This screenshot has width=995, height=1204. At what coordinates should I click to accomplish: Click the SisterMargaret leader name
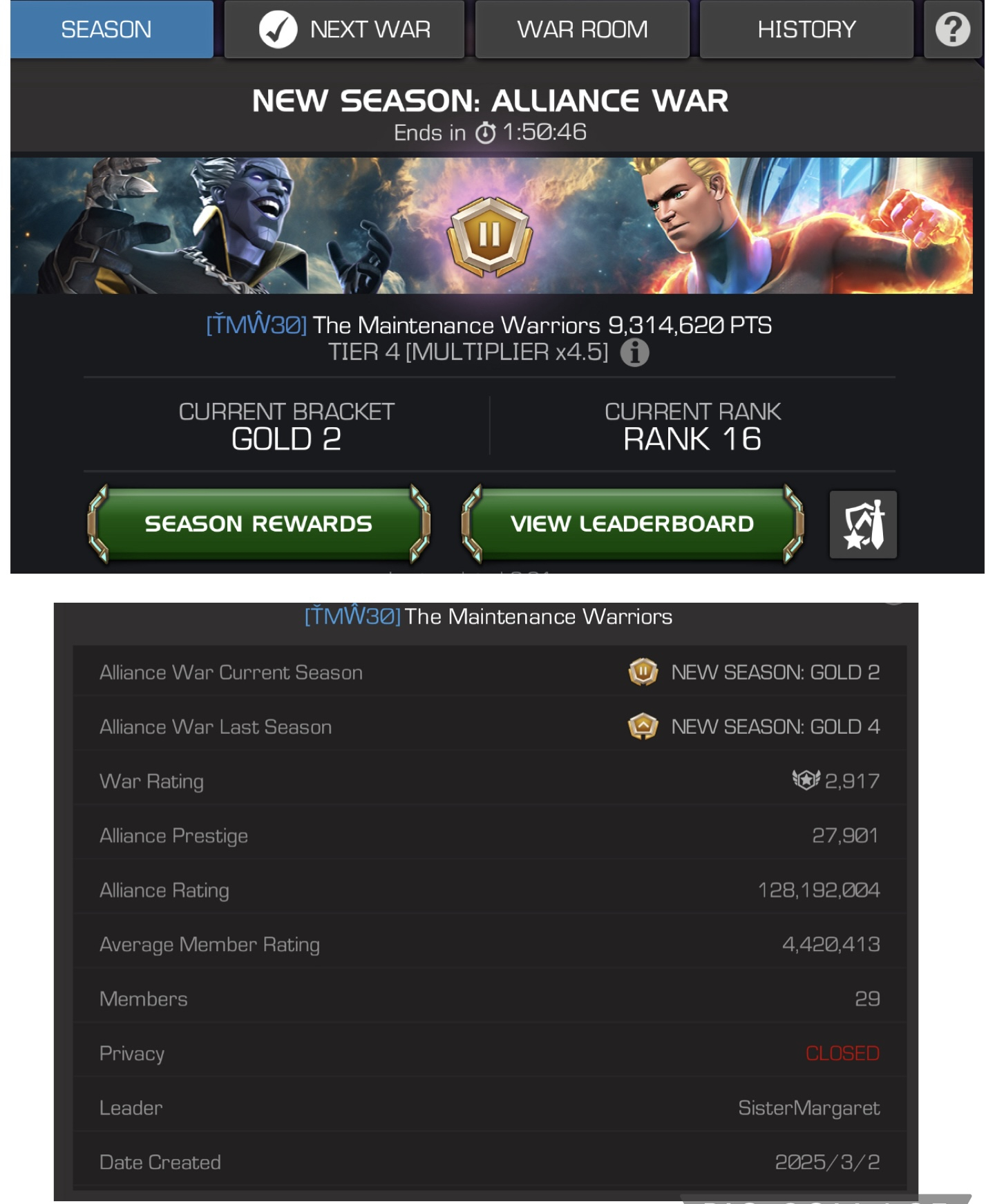click(x=808, y=1108)
